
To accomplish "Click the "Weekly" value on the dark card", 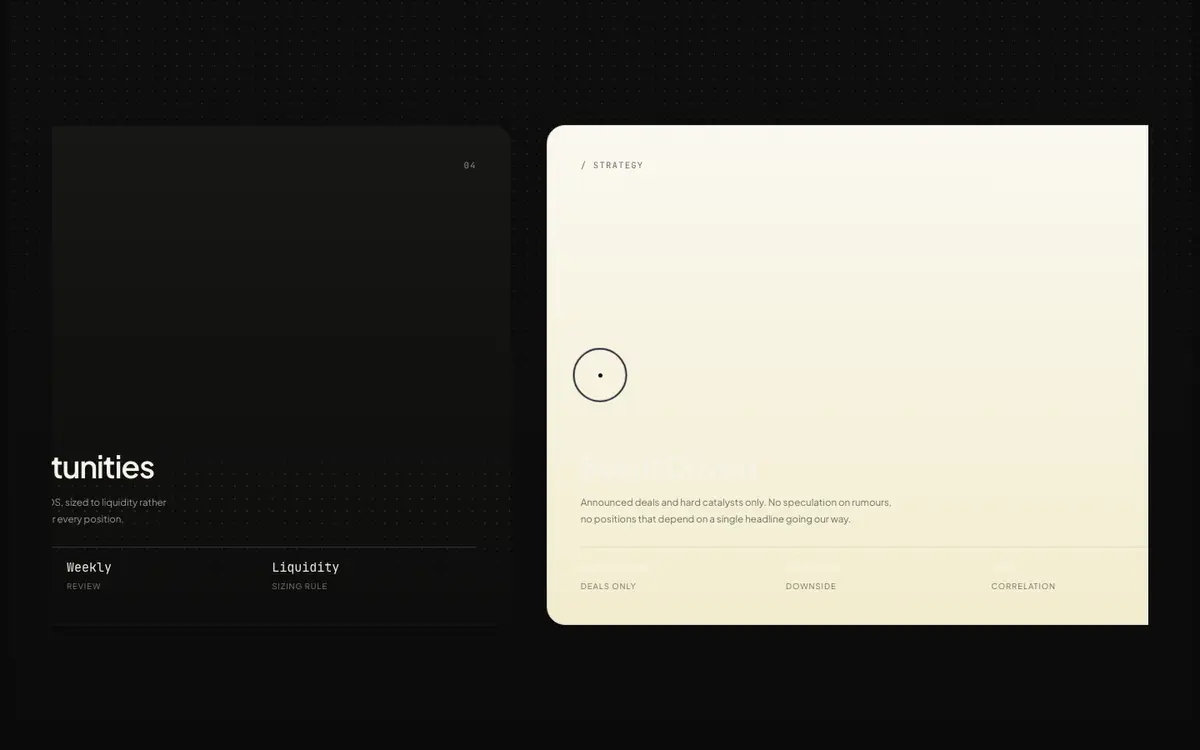I will 89,567.
